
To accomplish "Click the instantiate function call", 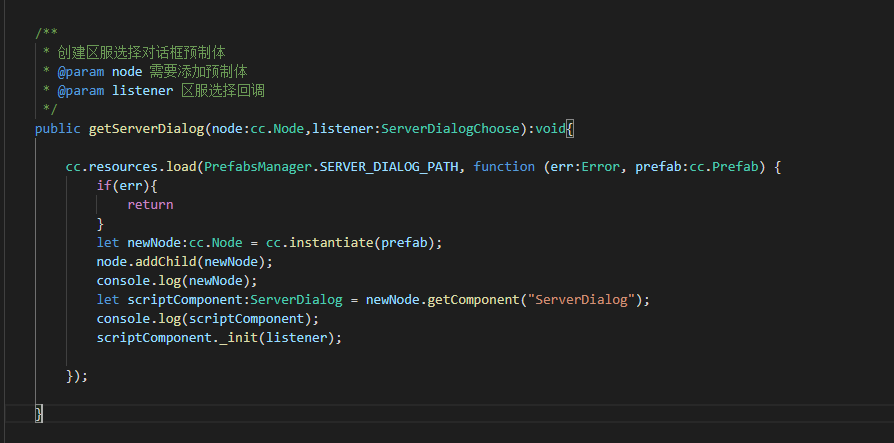I will point(331,242).
